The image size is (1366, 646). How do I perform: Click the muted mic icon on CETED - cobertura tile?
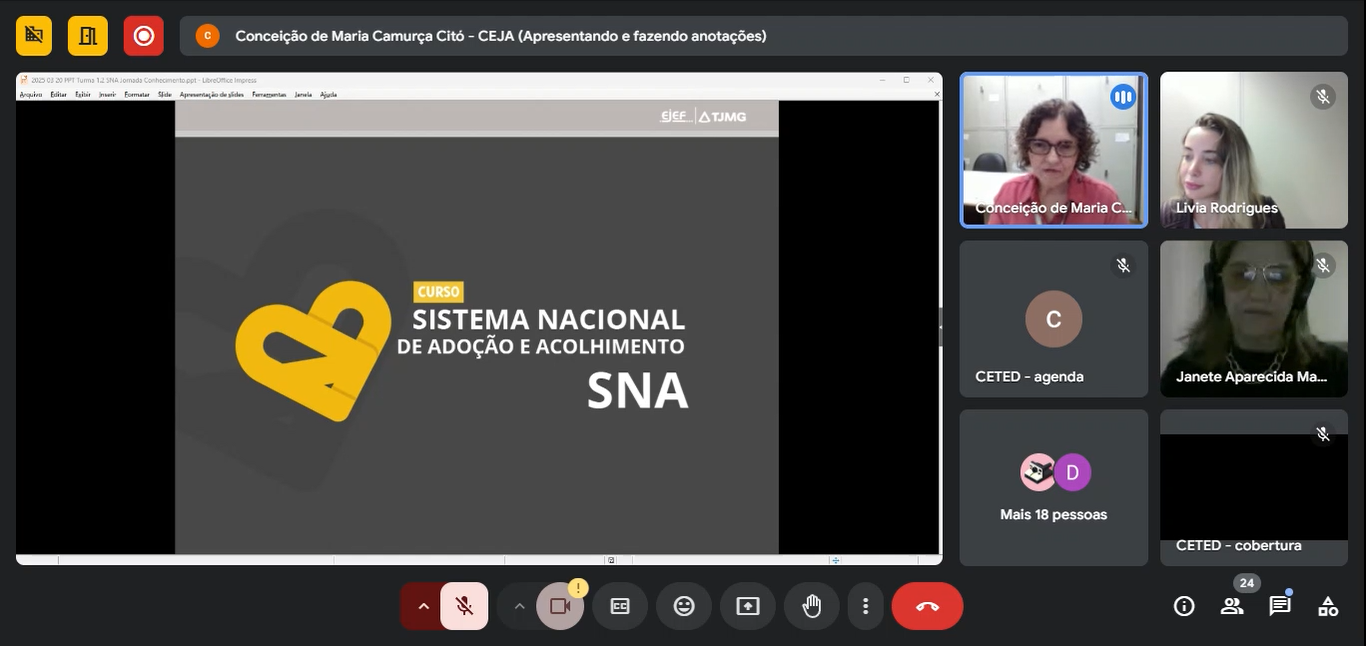tap(1323, 434)
